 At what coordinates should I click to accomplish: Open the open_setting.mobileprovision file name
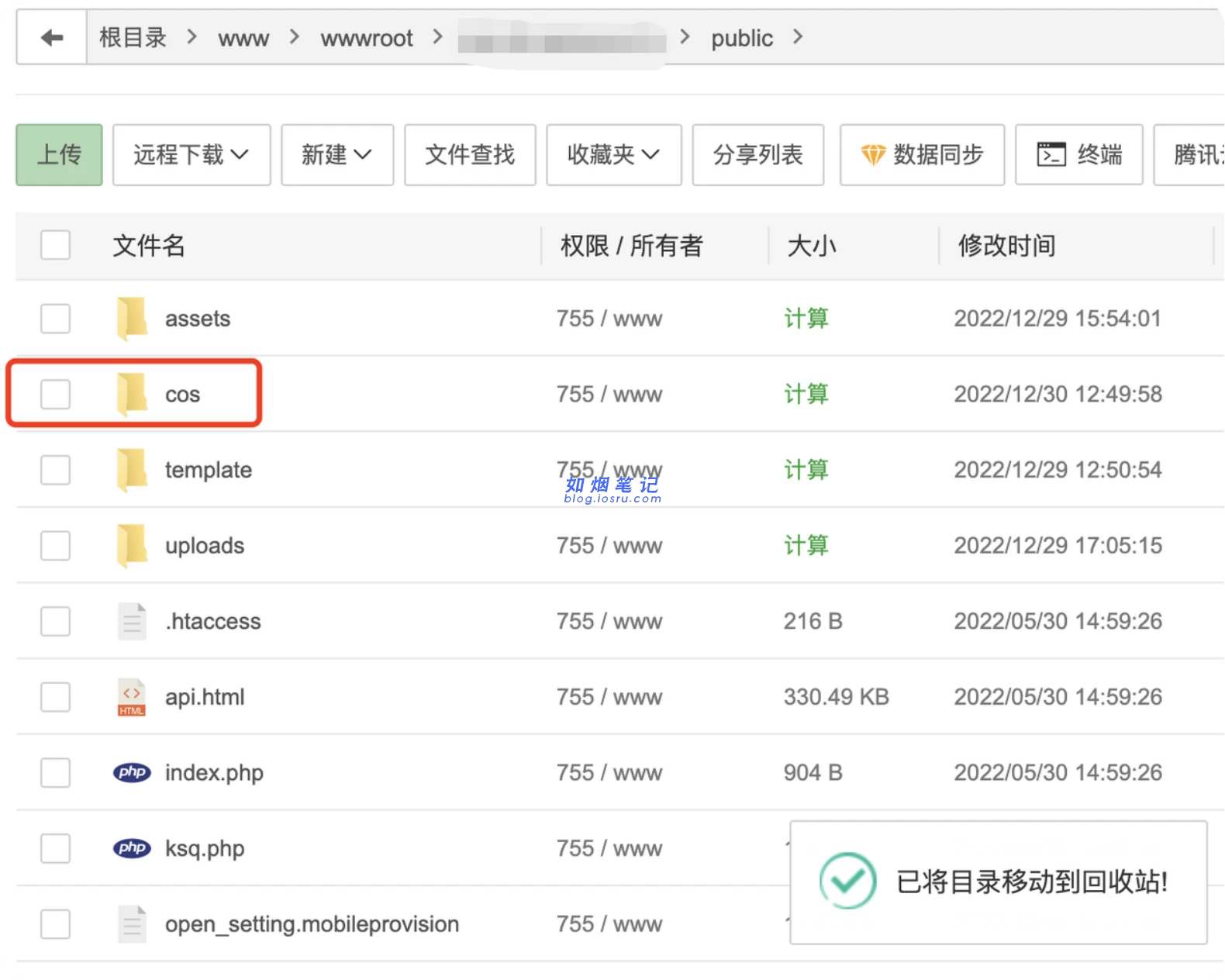click(312, 924)
